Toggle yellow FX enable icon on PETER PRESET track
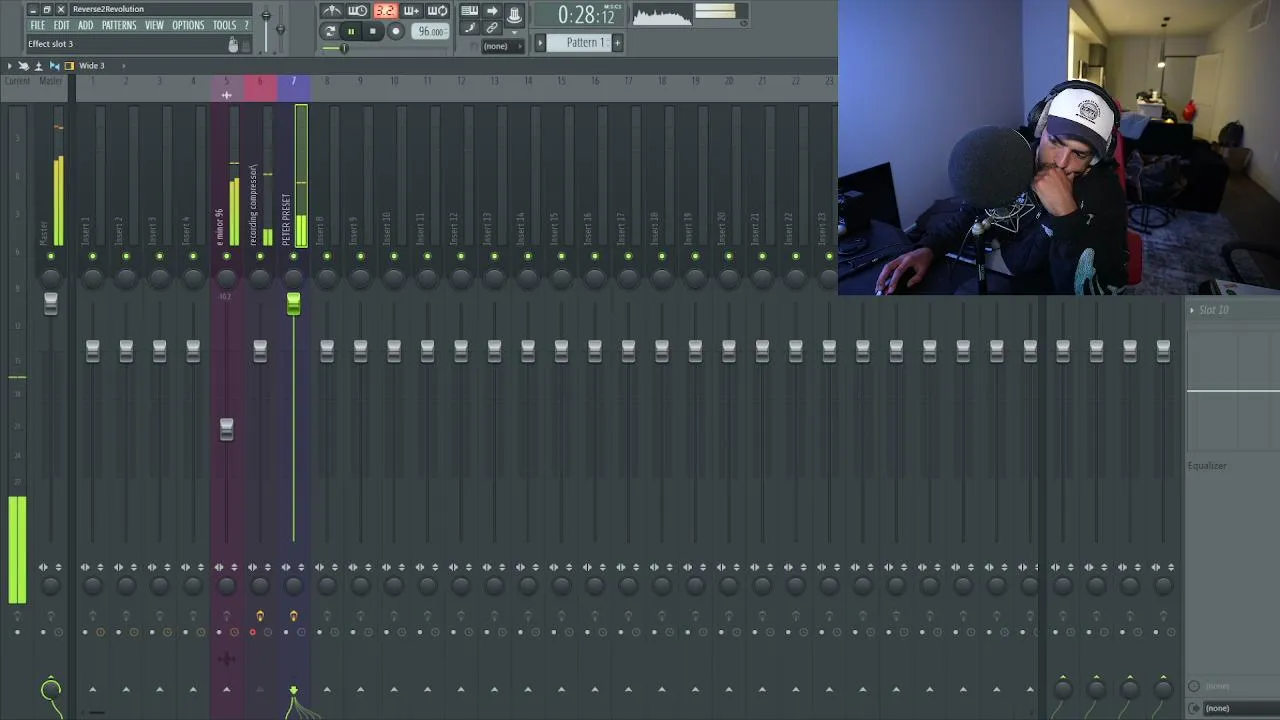Viewport: 1280px width, 720px height. [x=294, y=616]
